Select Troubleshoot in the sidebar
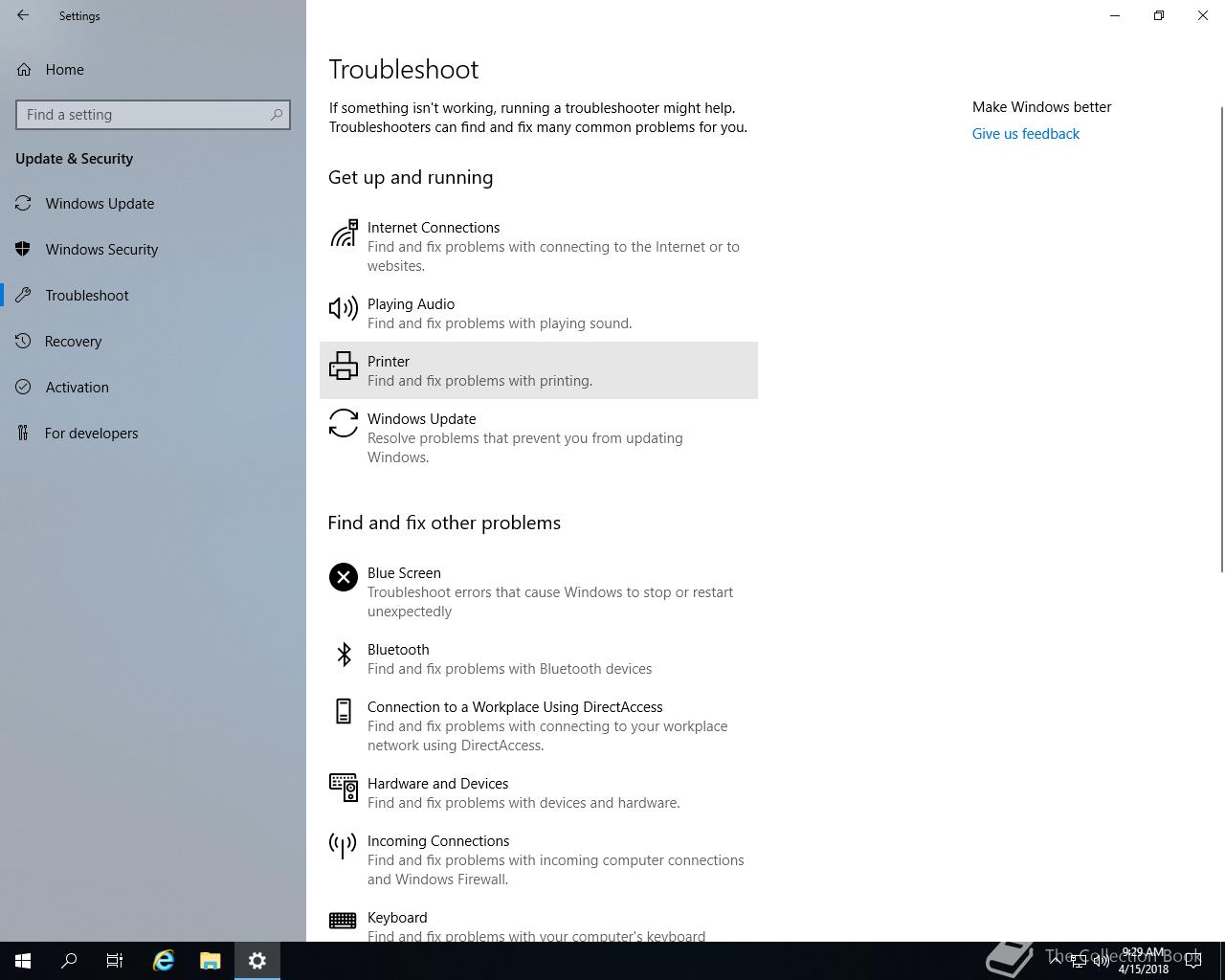 pyautogui.click(x=153, y=296)
